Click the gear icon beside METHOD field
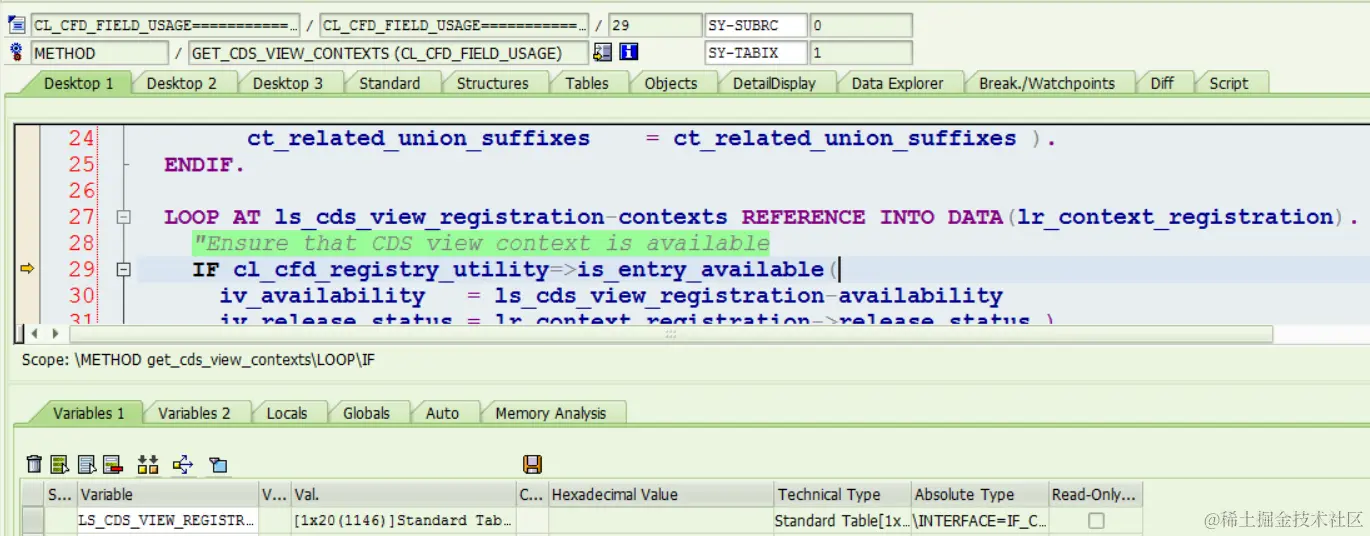This screenshot has width=1370, height=536. click(16, 52)
